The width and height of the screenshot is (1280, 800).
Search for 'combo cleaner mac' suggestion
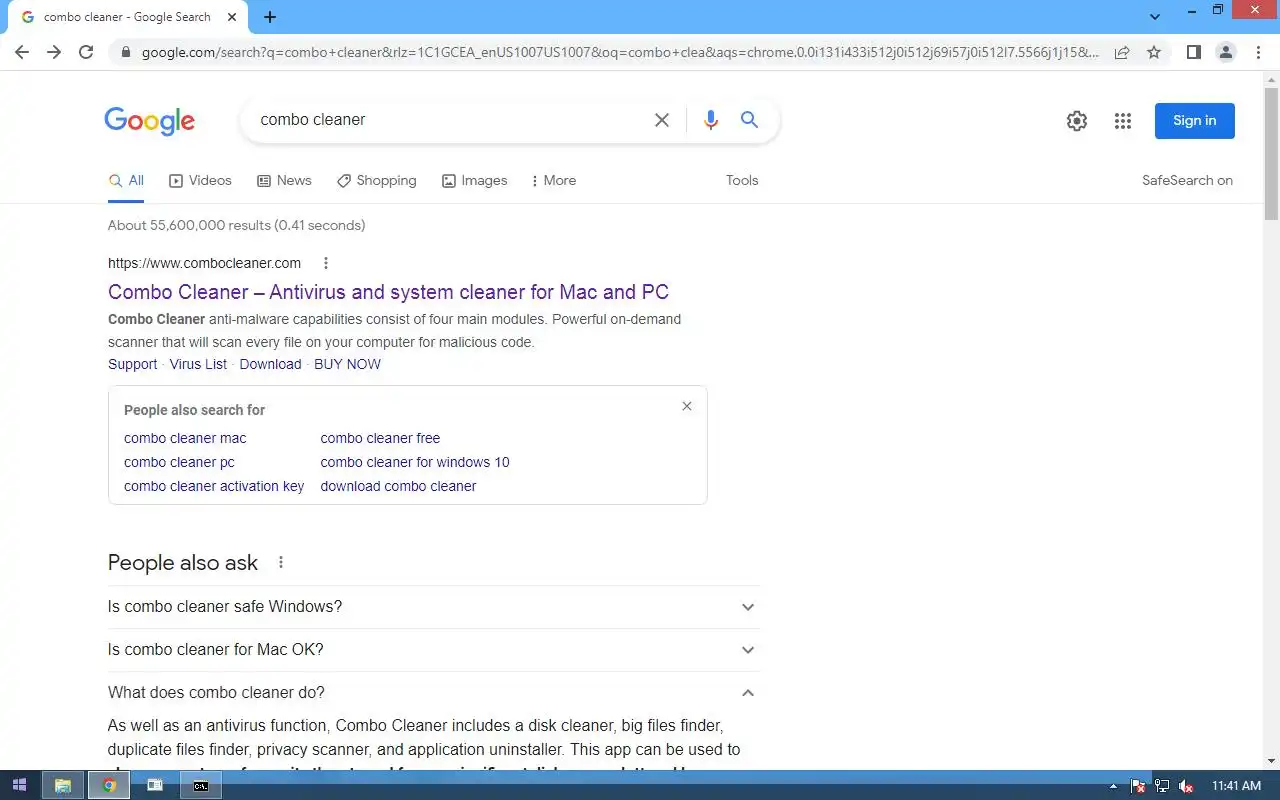click(185, 438)
